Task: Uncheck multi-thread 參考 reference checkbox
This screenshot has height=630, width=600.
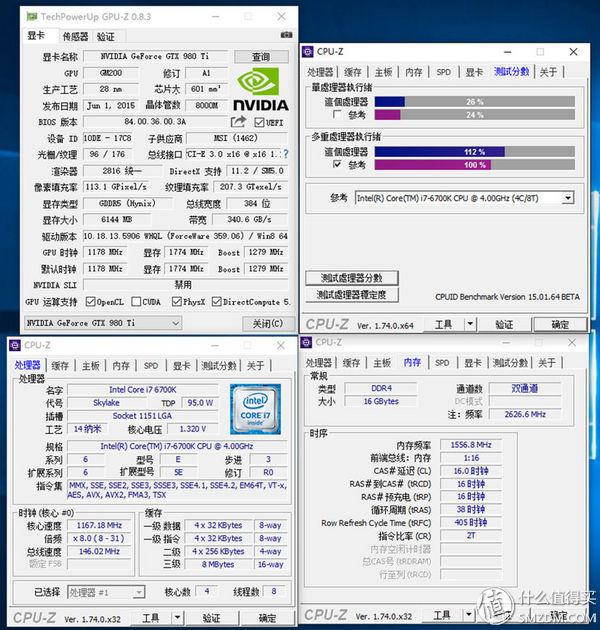Action: tap(337, 164)
